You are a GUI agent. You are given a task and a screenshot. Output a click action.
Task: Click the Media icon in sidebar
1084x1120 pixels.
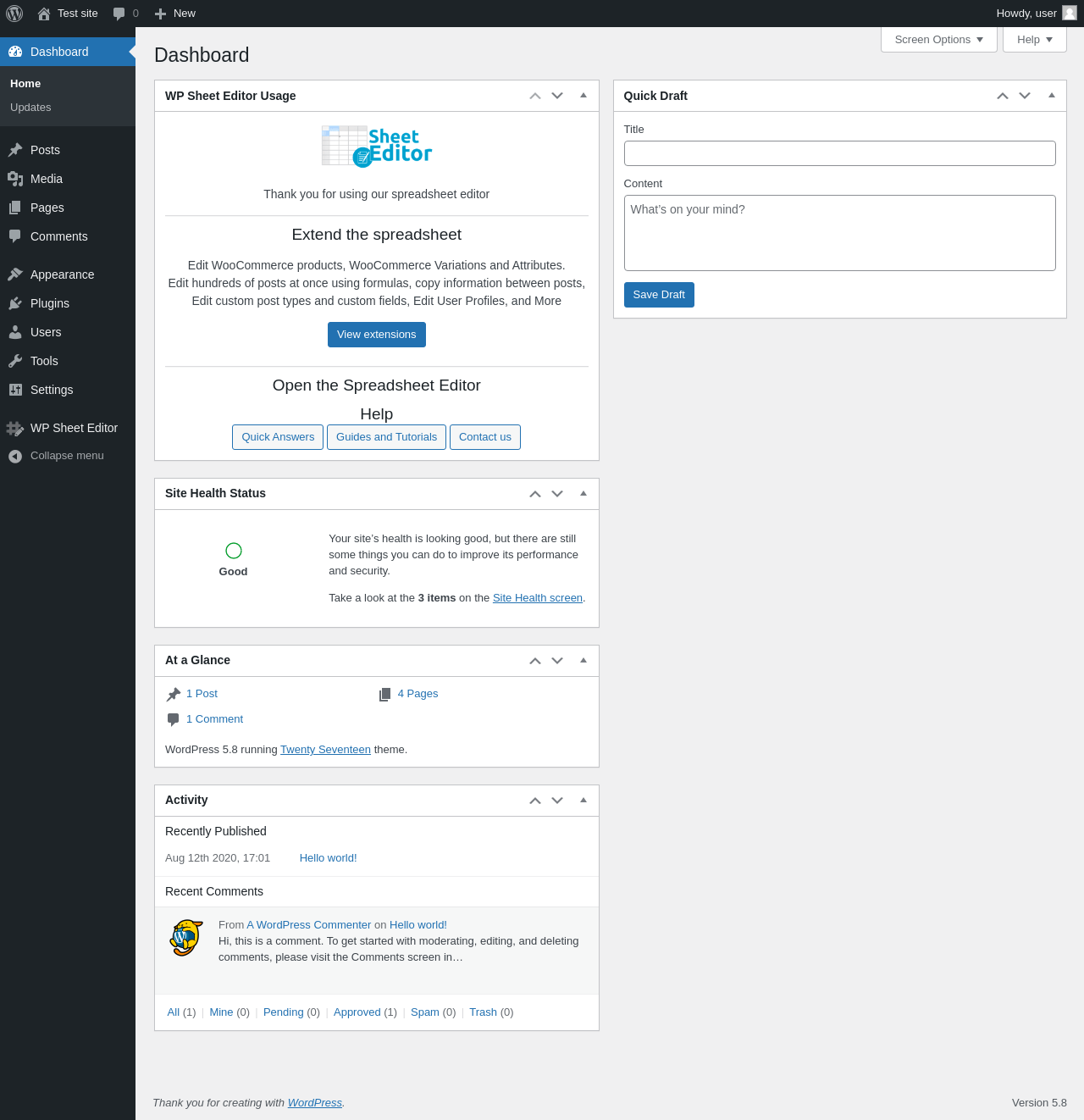tap(15, 179)
